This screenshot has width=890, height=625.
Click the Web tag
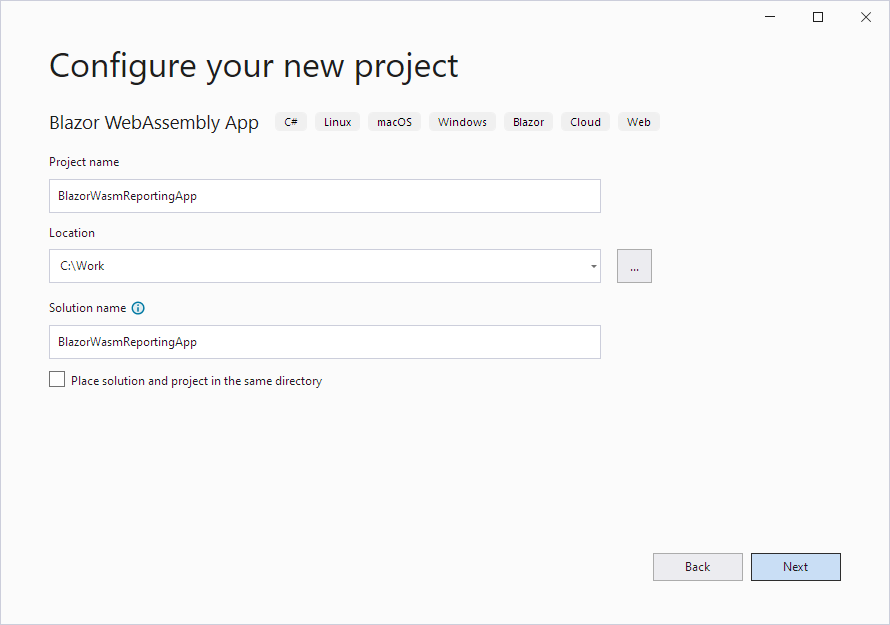pyautogui.click(x=639, y=122)
